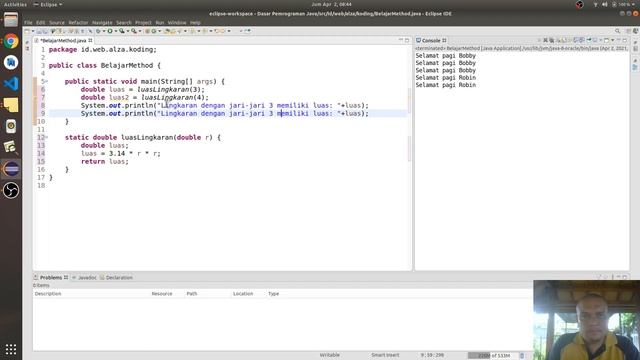The width and height of the screenshot is (640, 360).
Task: Toggle show console on standard error change
Action: pos(582,40)
